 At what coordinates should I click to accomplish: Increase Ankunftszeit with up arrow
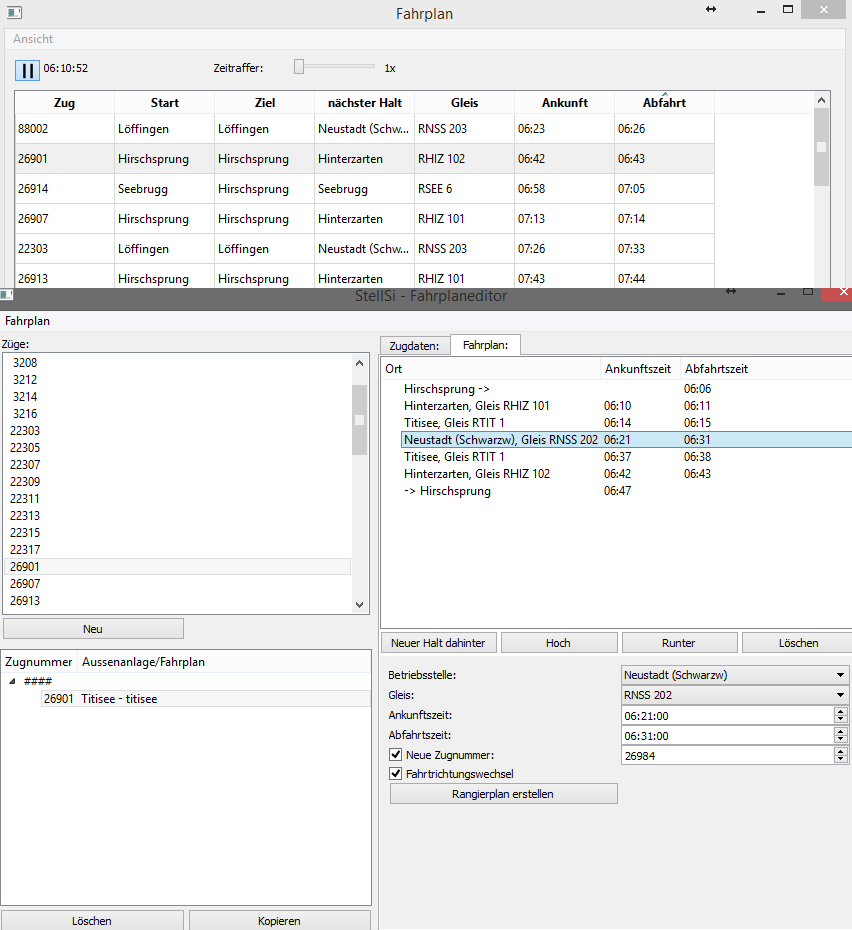click(x=840, y=711)
